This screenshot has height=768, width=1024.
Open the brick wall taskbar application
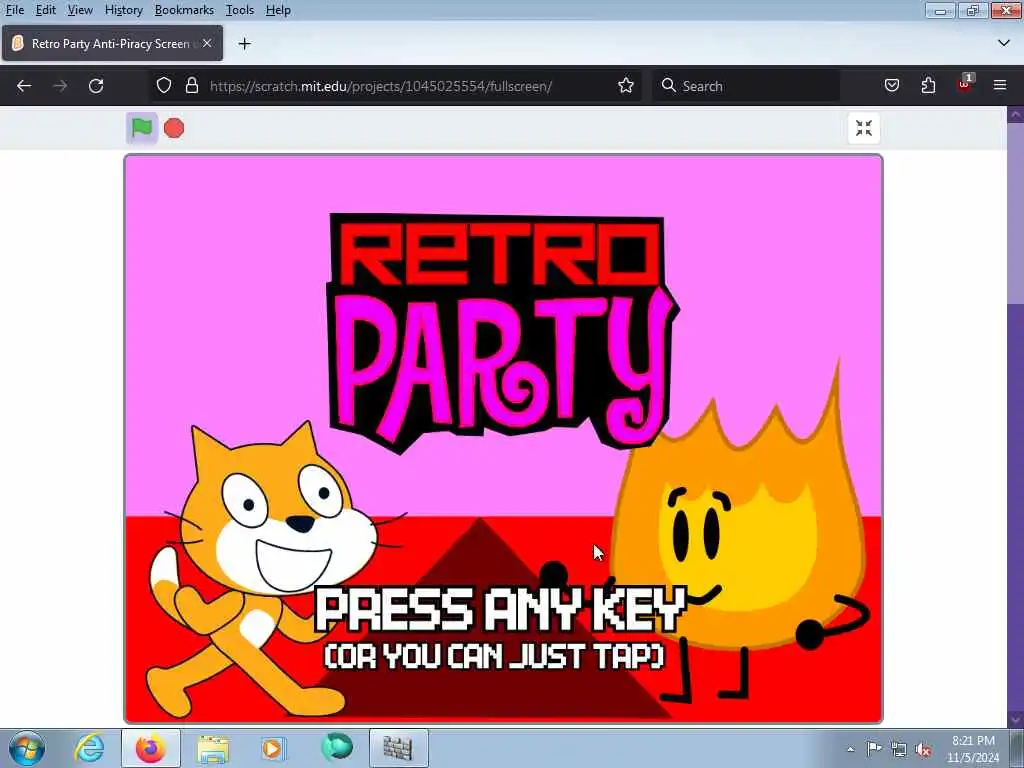[398, 748]
